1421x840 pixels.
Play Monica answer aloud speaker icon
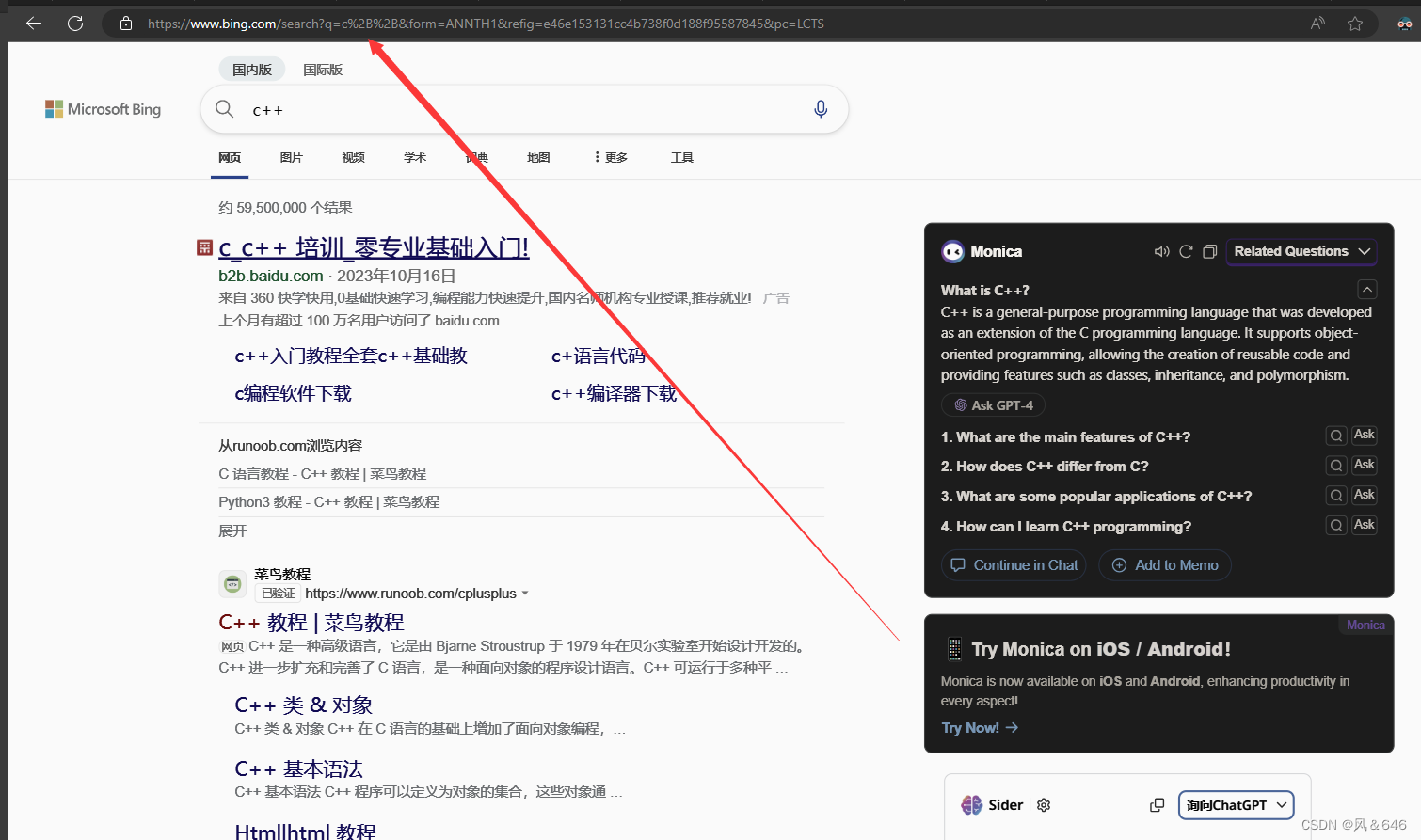[1161, 251]
